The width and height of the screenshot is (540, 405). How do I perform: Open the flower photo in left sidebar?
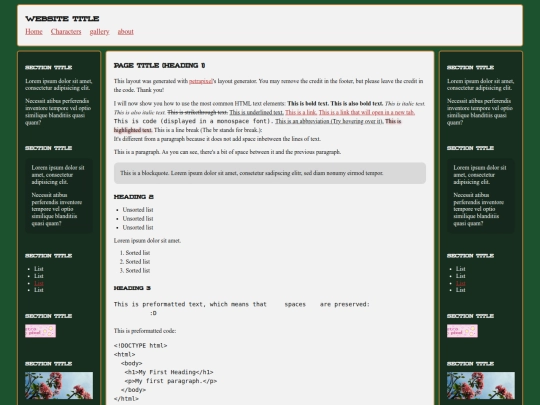(59, 385)
